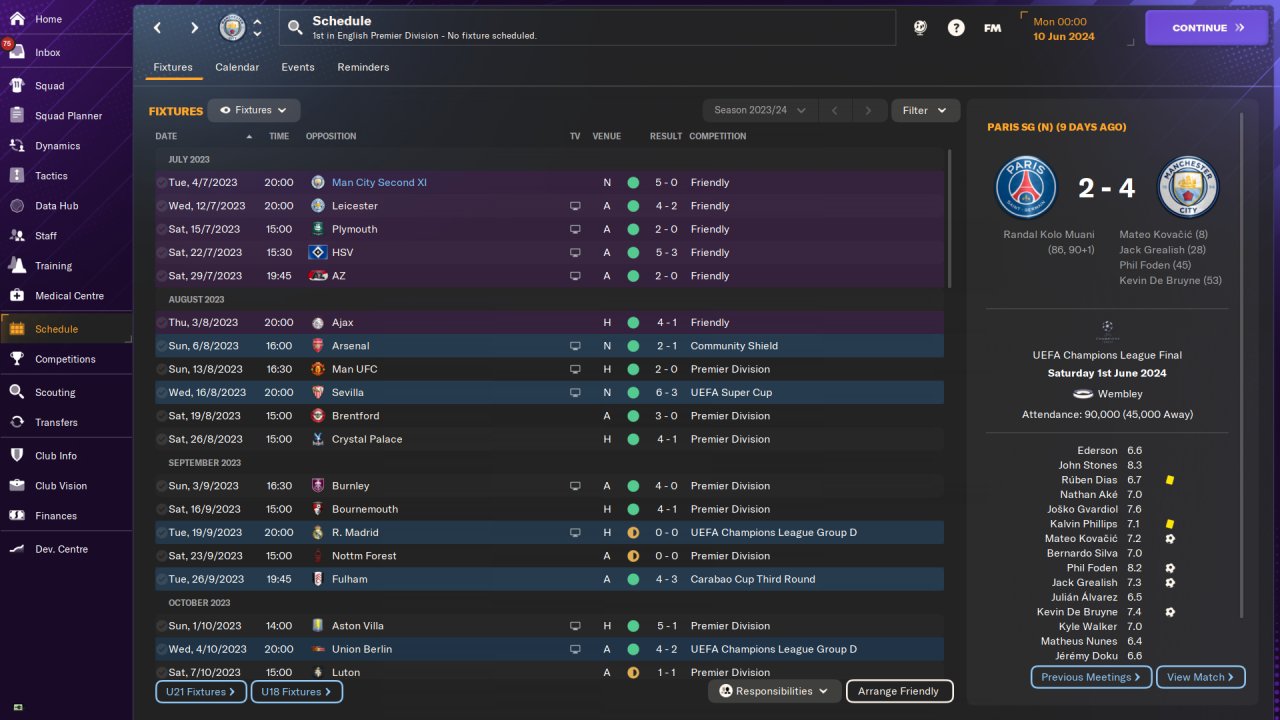
Task: Open the world globe search icon
Action: (x=920, y=28)
